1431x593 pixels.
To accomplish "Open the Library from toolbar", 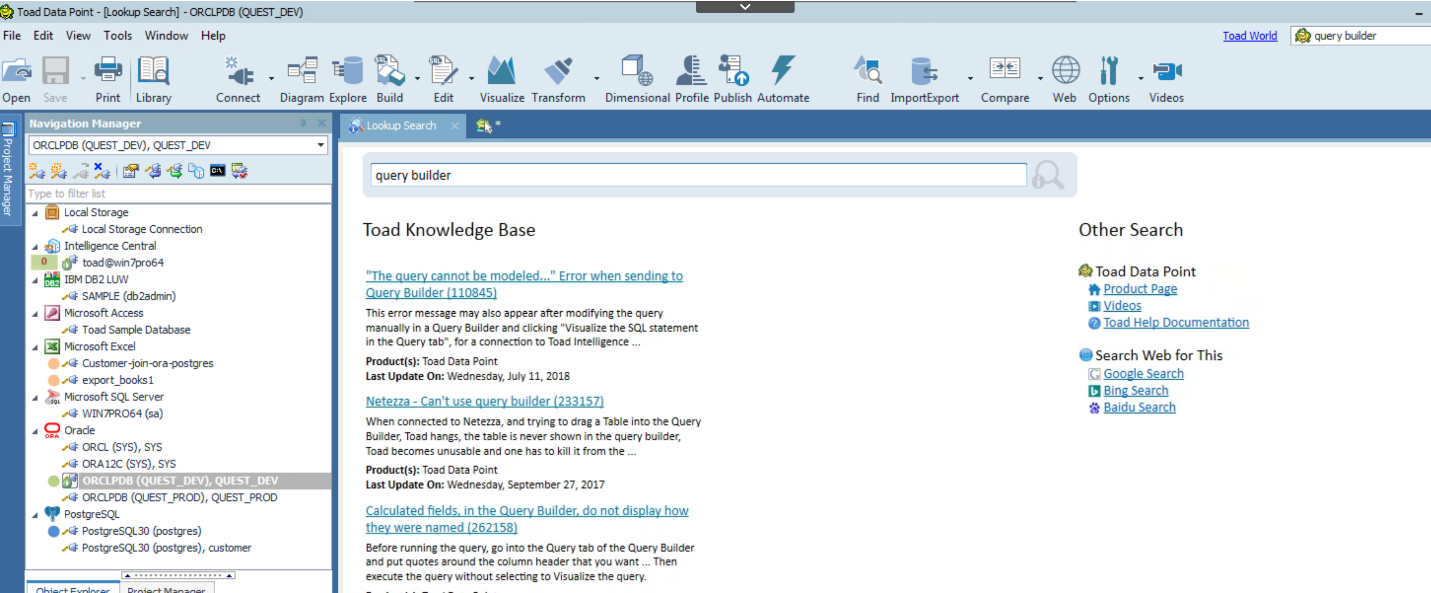I will pos(153,72).
